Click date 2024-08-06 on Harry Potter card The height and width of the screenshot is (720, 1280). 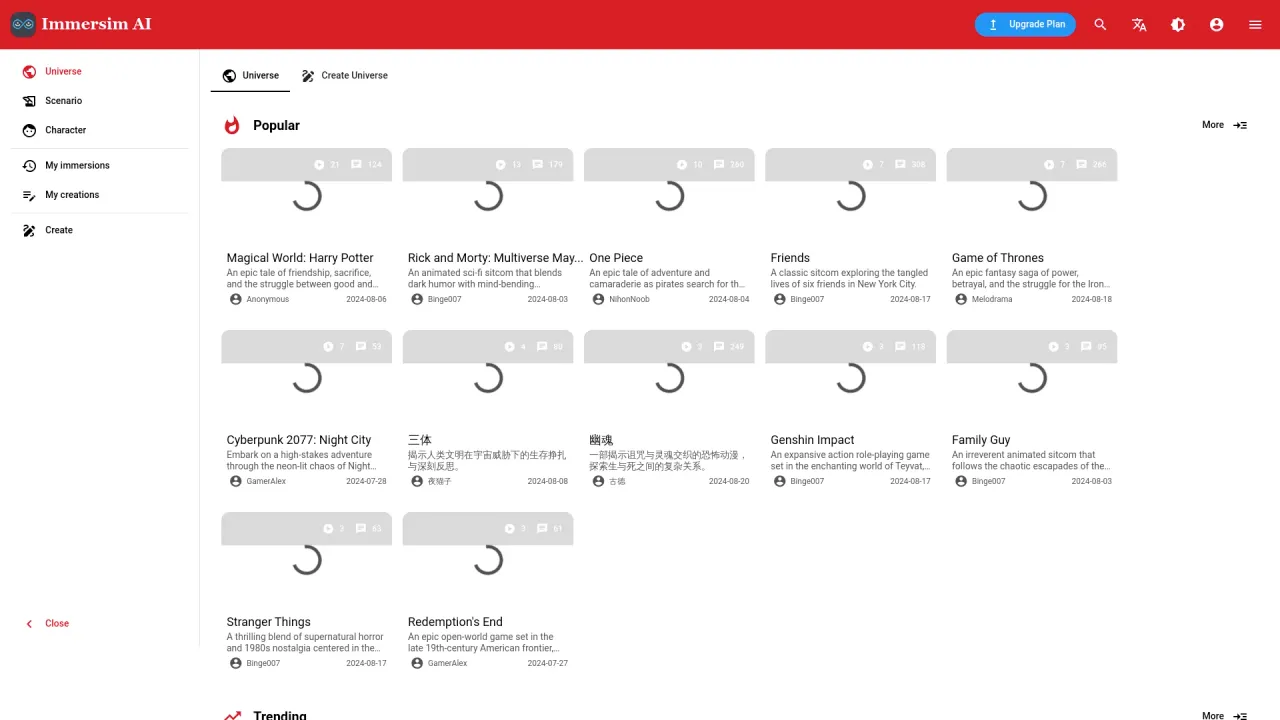pyautogui.click(x=366, y=299)
